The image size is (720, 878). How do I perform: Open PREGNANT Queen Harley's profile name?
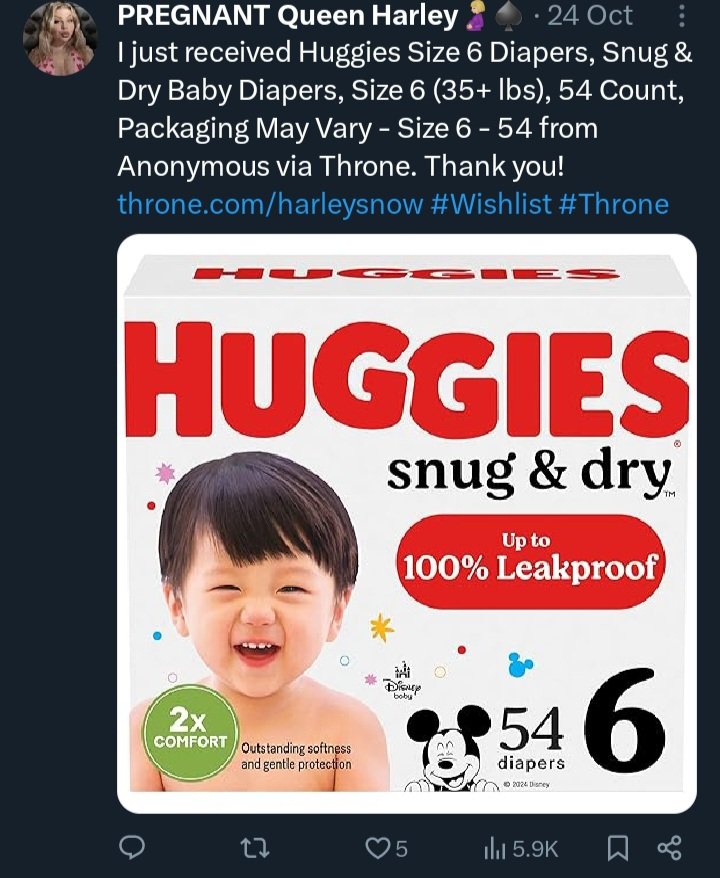coord(287,16)
